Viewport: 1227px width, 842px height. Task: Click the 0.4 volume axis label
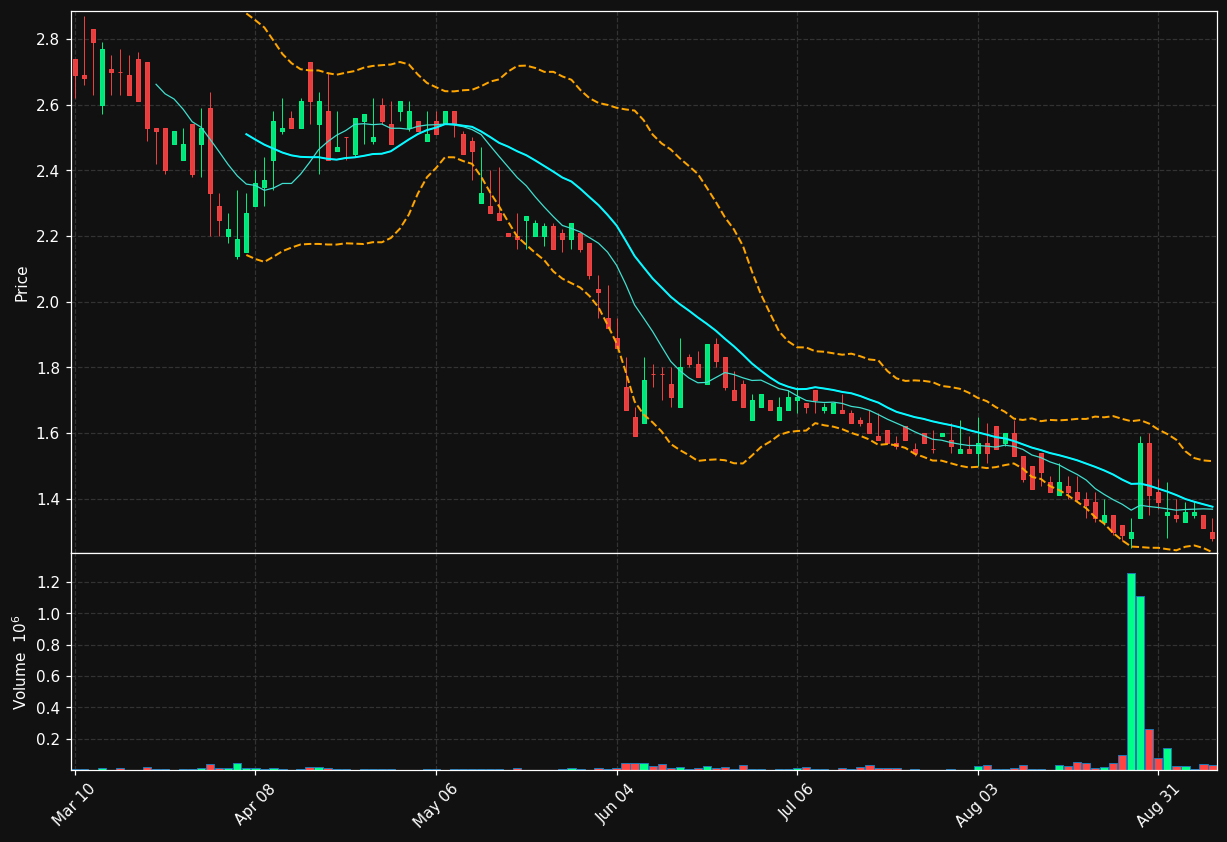click(47, 709)
